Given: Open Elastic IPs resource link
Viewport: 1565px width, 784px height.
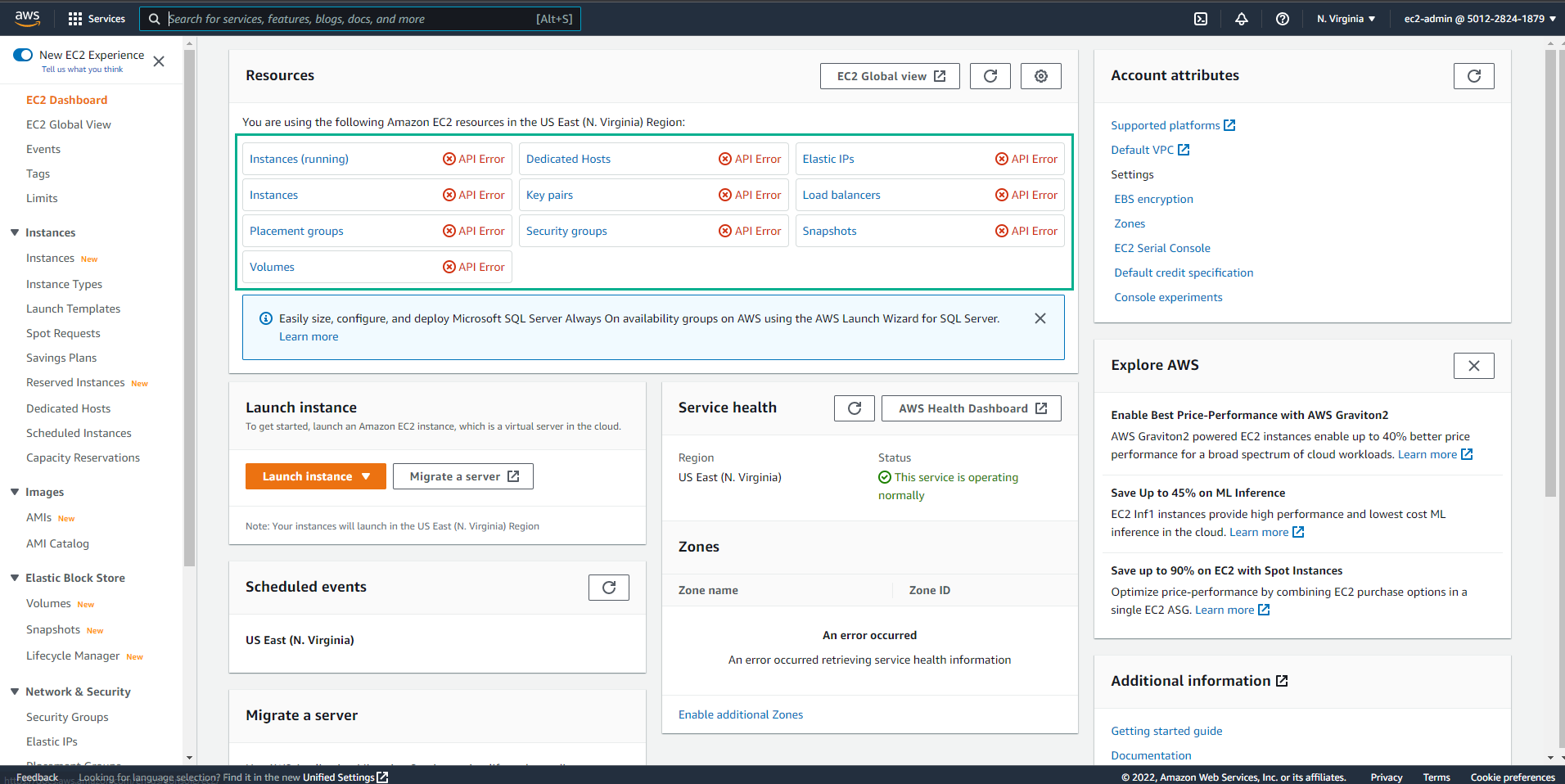Looking at the screenshot, I should pos(828,159).
